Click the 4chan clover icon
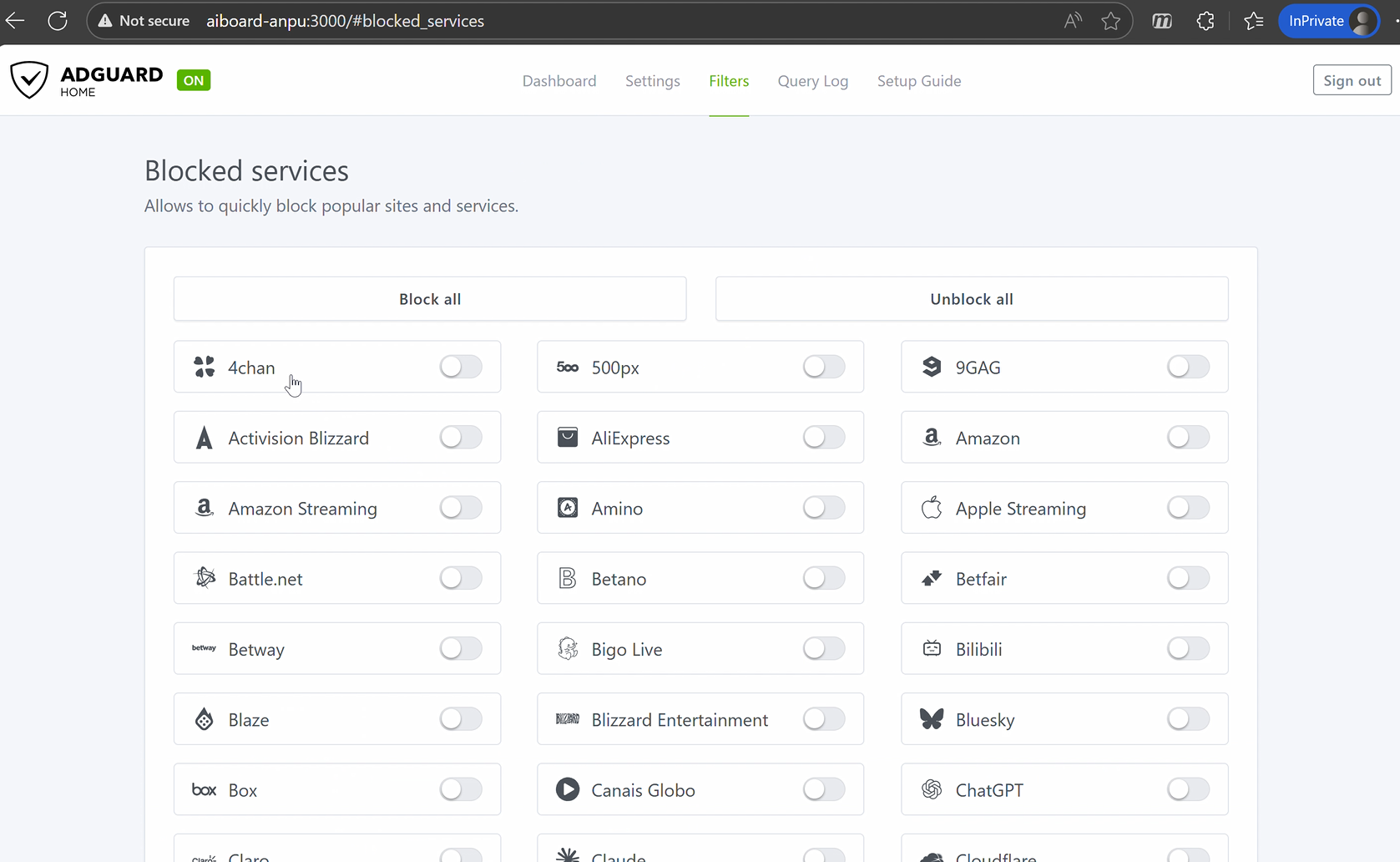This screenshot has width=1400, height=862. coord(205,367)
